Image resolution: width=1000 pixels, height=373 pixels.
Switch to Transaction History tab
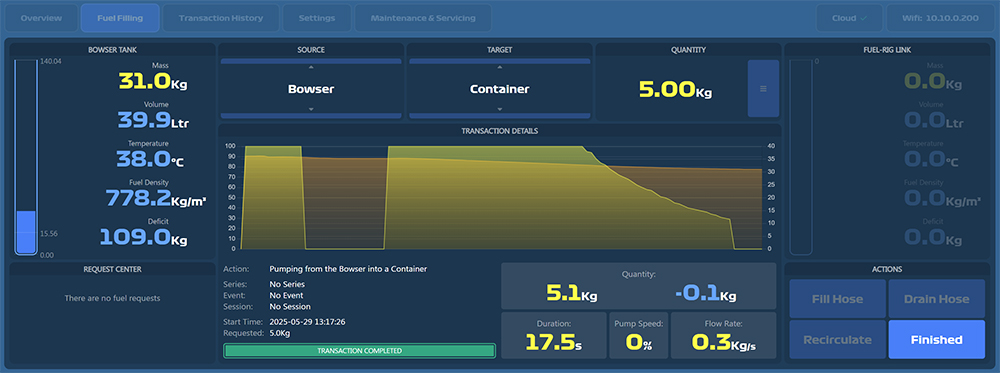pyautogui.click(x=221, y=18)
